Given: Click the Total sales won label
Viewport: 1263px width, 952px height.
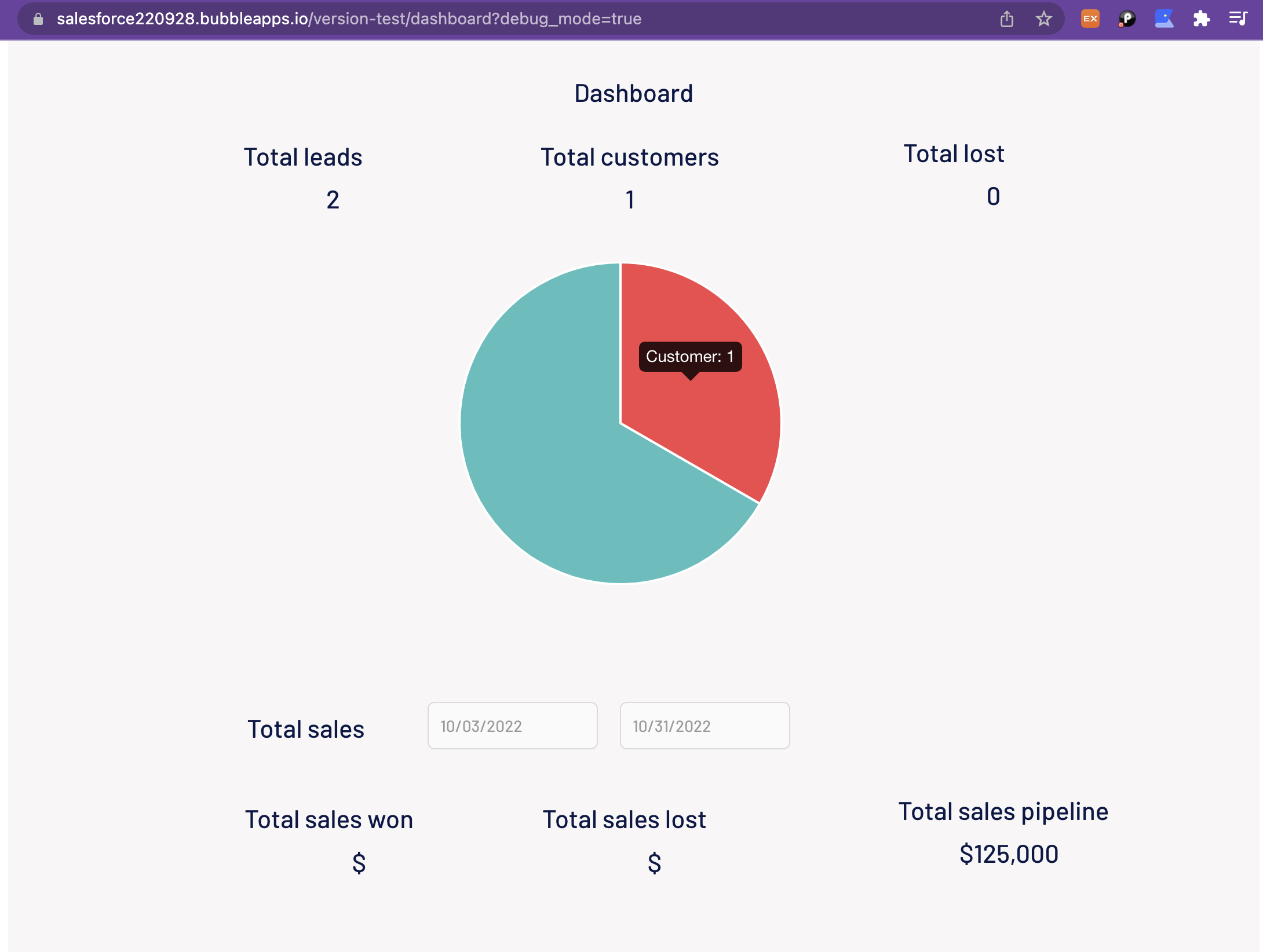Looking at the screenshot, I should 328,819.
